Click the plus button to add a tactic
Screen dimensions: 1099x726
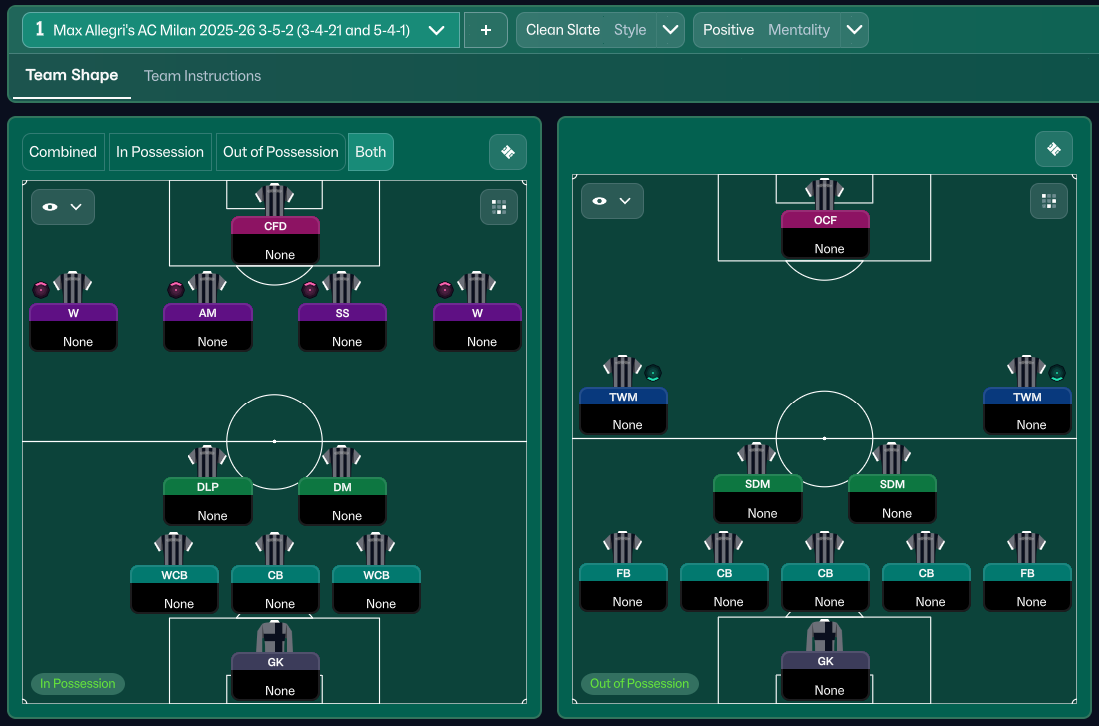click(x=486, y=30)
